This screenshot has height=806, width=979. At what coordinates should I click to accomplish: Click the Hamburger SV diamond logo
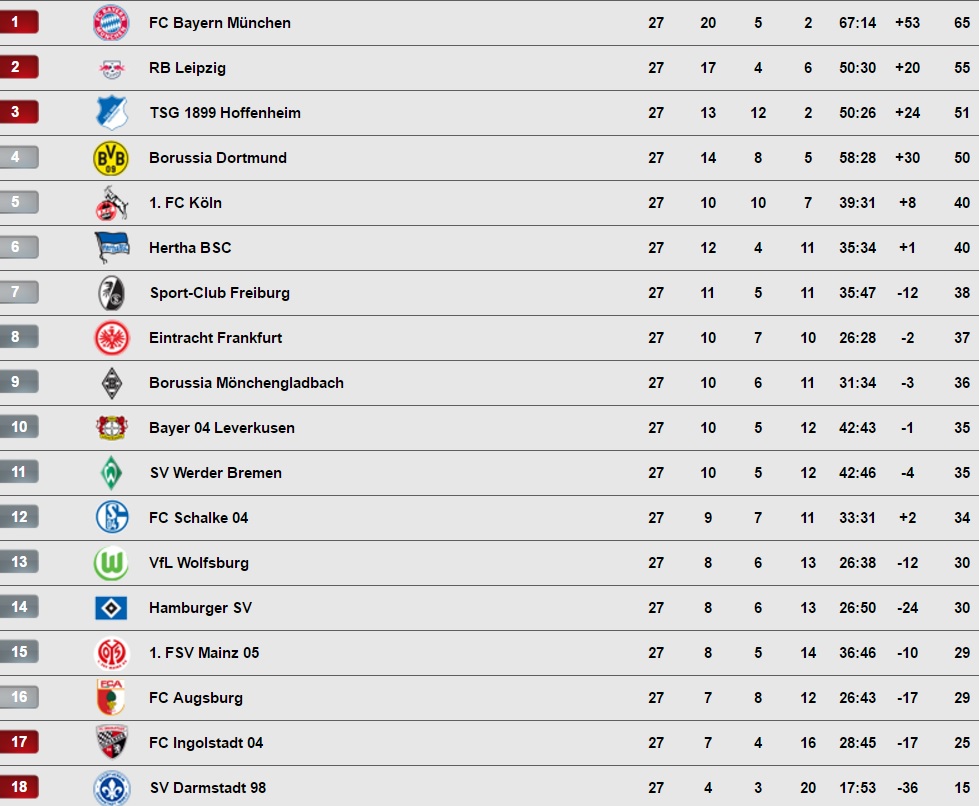(x=111, y=608)
